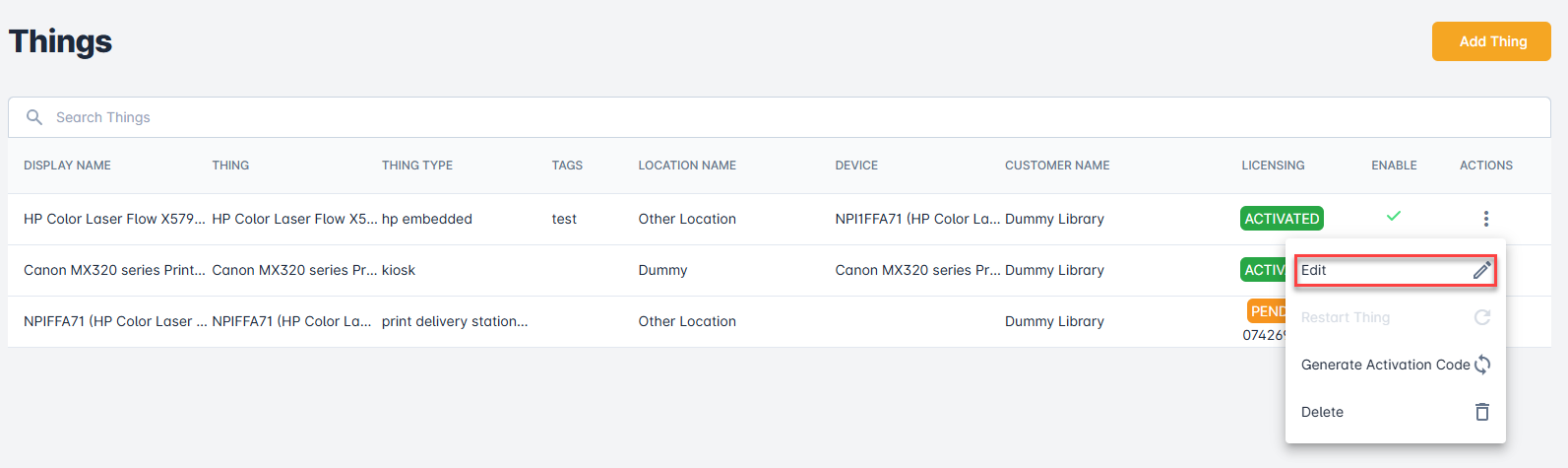The height and width of the screenshot is (468, 1568).
Task: Toggle the green enable checkmark on first row
Action: (x=1393, y=216)
